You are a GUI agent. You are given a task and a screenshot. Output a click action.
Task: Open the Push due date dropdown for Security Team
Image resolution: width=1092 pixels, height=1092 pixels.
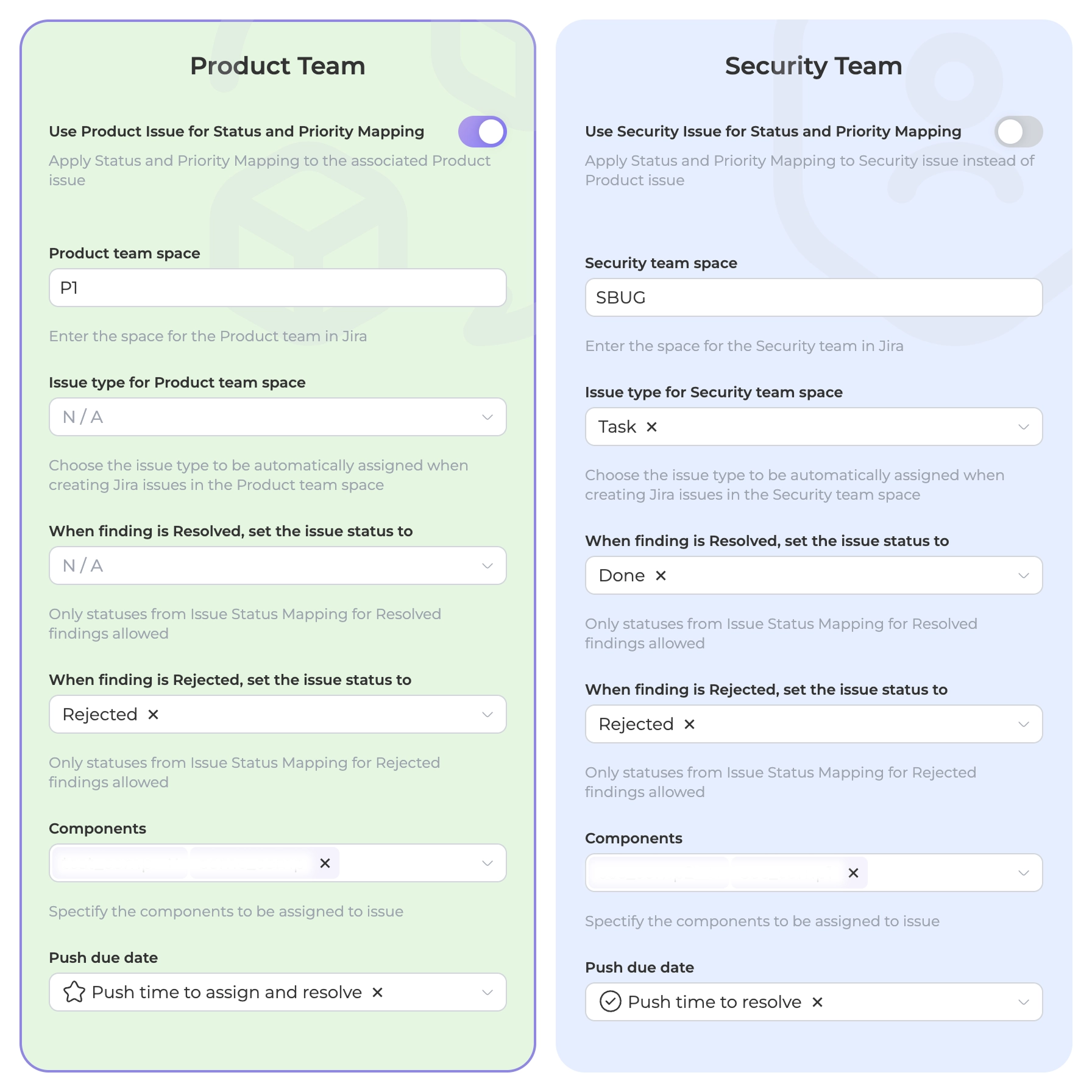click(1023, 1002)
